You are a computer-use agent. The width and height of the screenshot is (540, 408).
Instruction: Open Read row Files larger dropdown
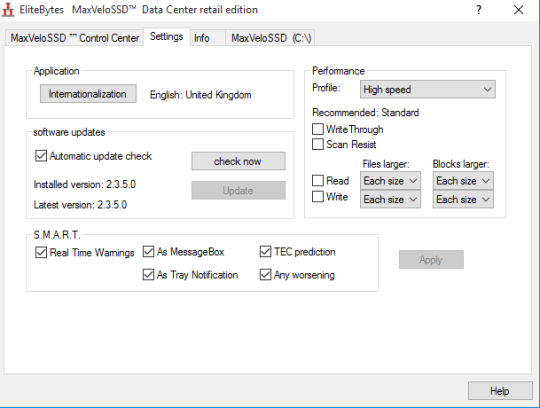click(x=391, y=180)
